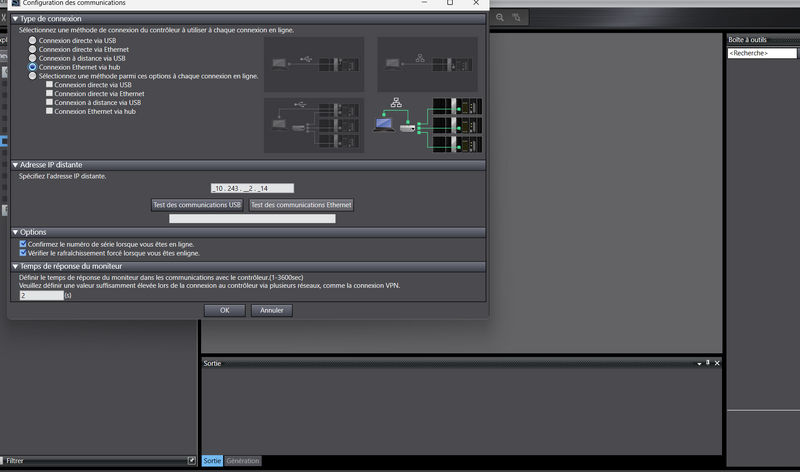Click the Ethernet hub connection diagram
The height and width of the screenshot is (472, 800).
click(428, 125)
